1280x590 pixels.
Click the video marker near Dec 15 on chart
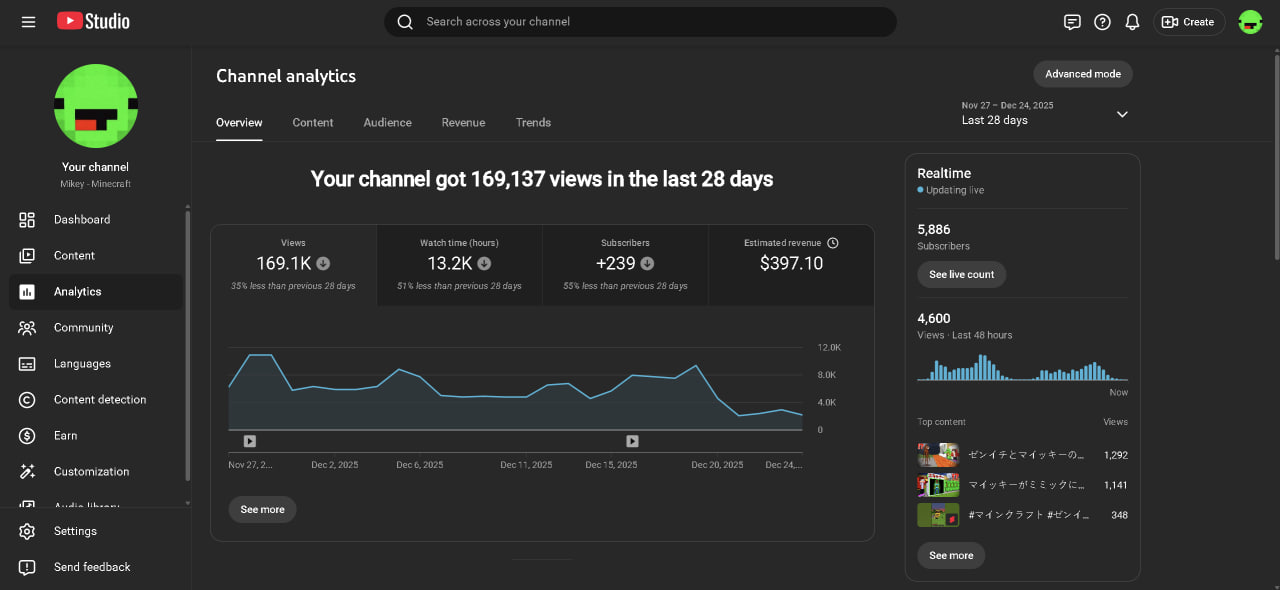click(632, 441)
